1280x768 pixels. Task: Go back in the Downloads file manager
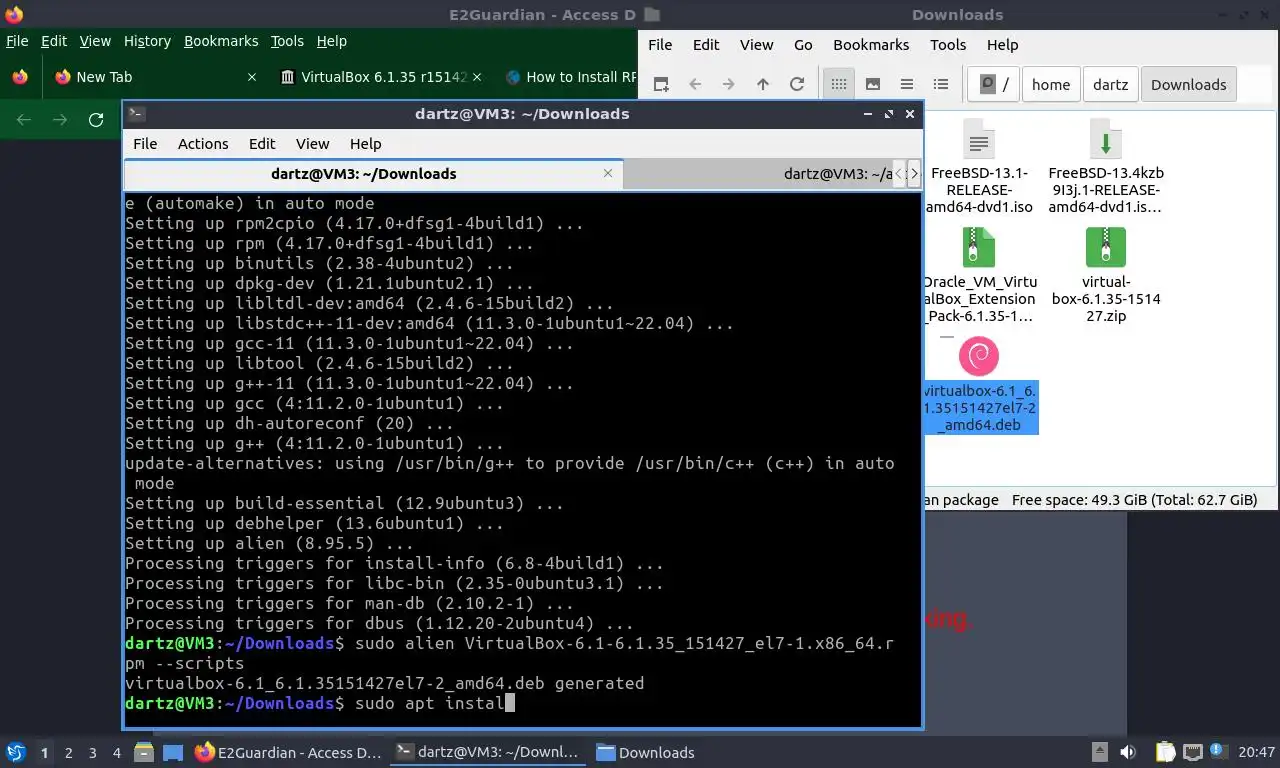pos(695,85)
